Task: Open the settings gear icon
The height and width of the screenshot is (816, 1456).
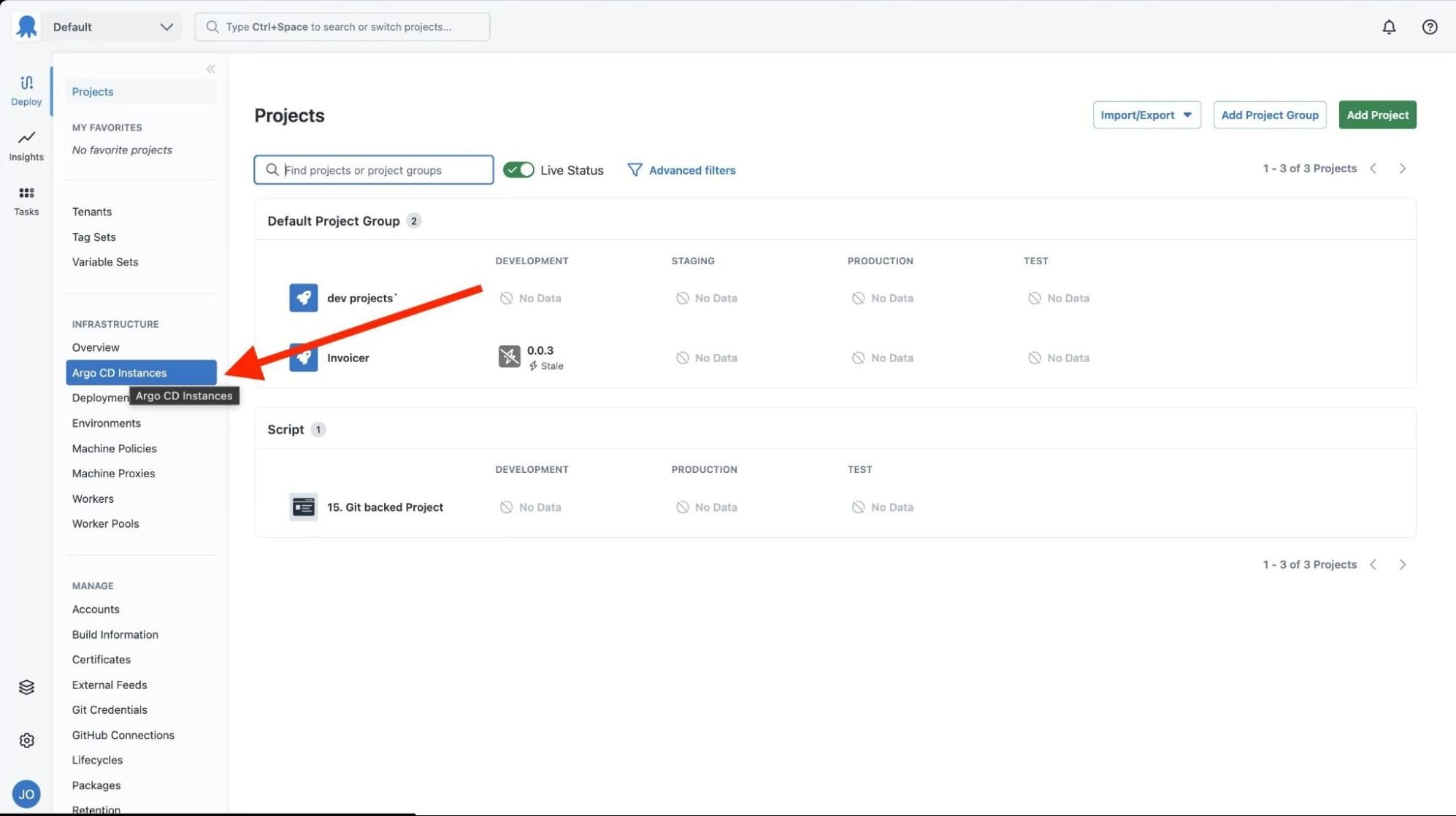Action: coord(26,739)
